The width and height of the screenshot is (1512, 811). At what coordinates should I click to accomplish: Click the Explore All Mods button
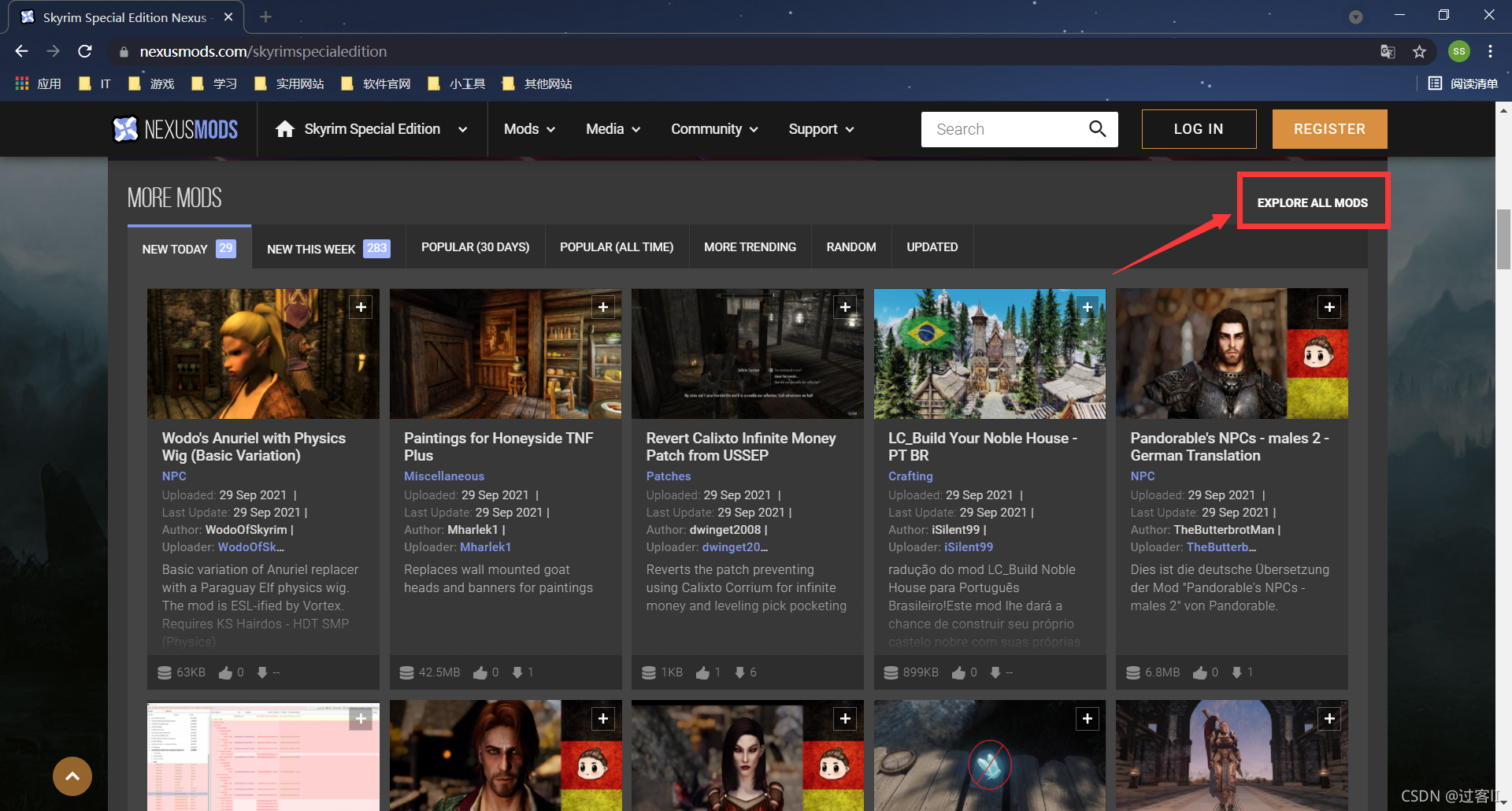(x=1312, y=202)
